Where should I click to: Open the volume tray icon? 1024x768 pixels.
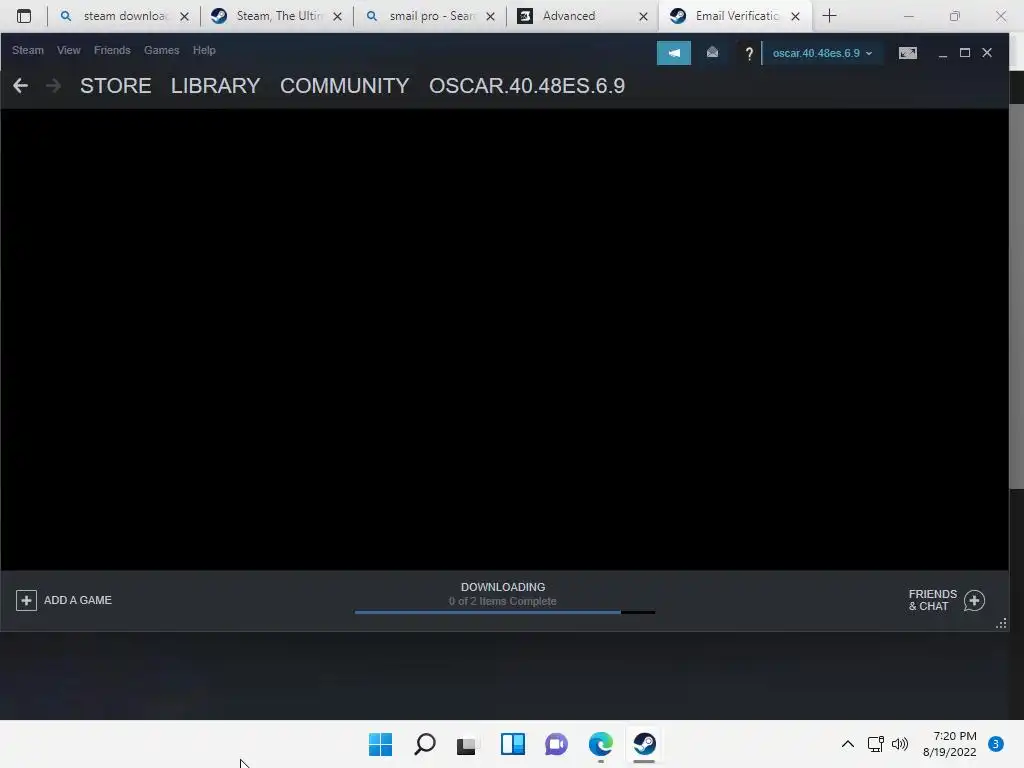(900, 744)
